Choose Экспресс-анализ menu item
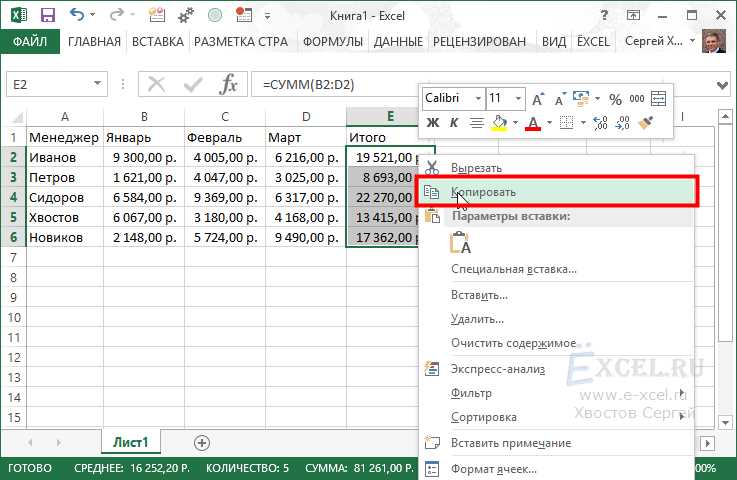 tap(556, 369)
